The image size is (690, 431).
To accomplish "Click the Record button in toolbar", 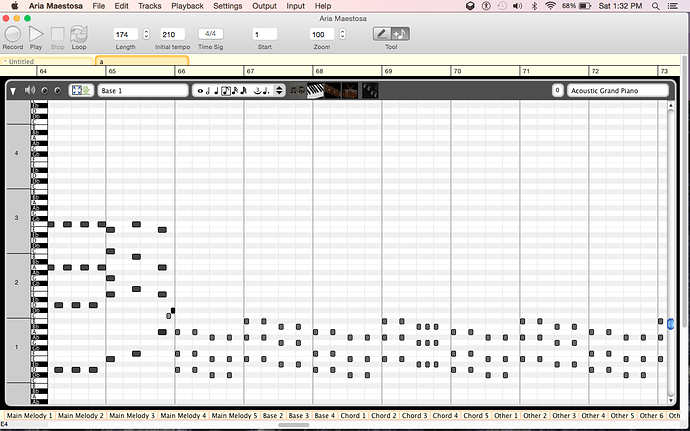I will 12,35.
